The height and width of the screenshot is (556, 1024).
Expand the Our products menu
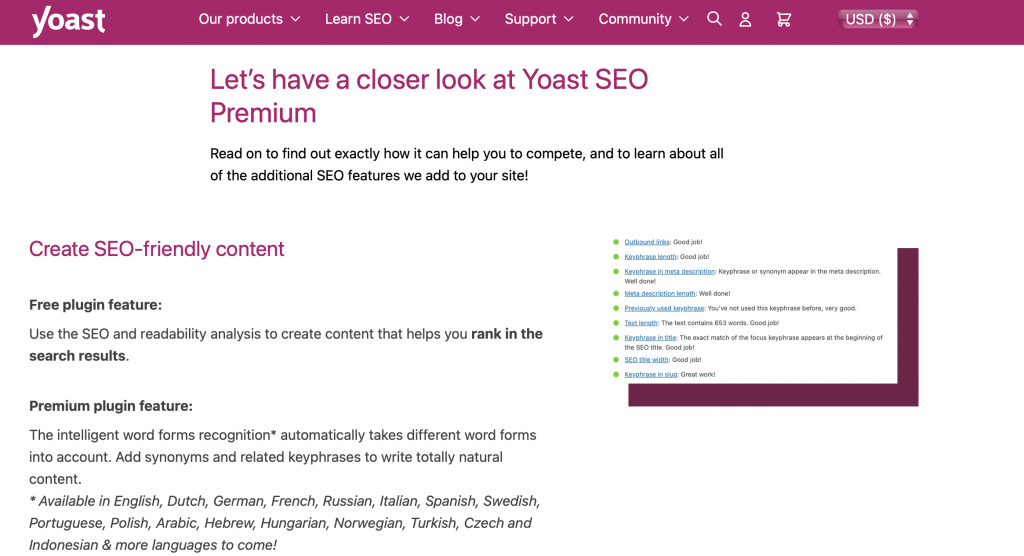254,19
